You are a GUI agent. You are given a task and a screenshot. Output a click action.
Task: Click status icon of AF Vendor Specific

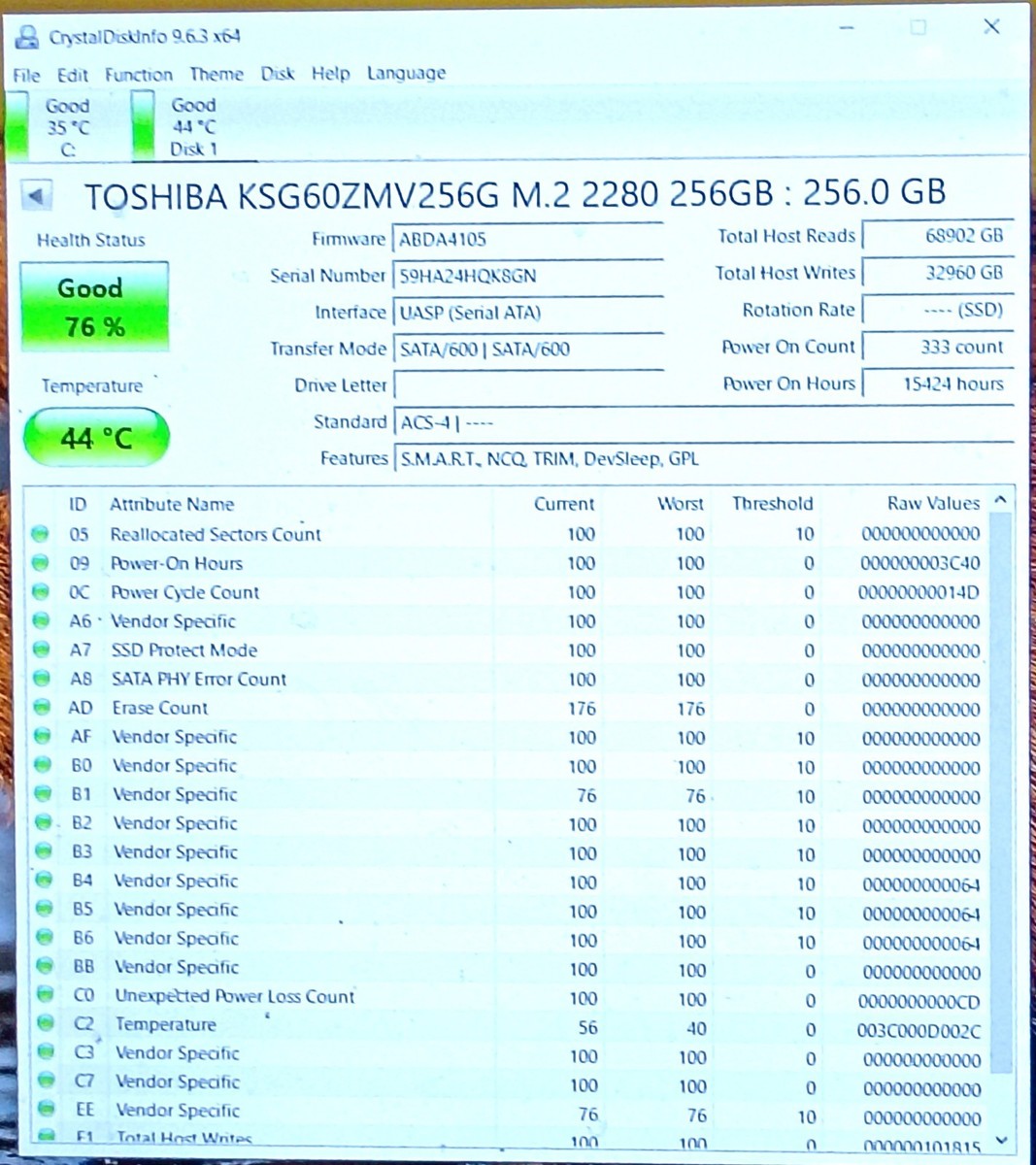[x=42, y=737]
